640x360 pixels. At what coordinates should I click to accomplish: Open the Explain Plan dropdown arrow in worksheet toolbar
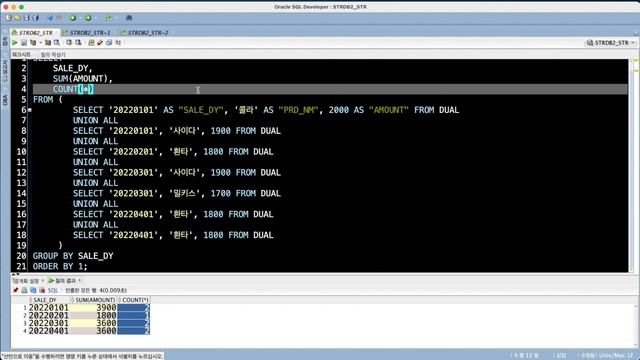click(x=40, y=43)
